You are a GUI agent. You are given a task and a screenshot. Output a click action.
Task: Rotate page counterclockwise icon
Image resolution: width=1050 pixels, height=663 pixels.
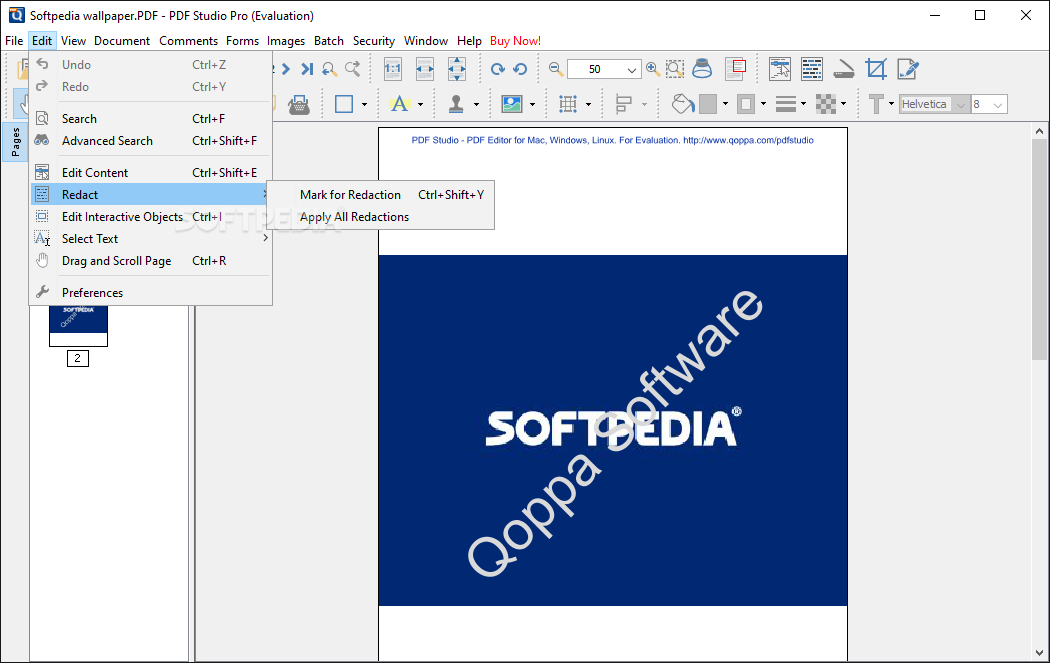tap(520, 69)
